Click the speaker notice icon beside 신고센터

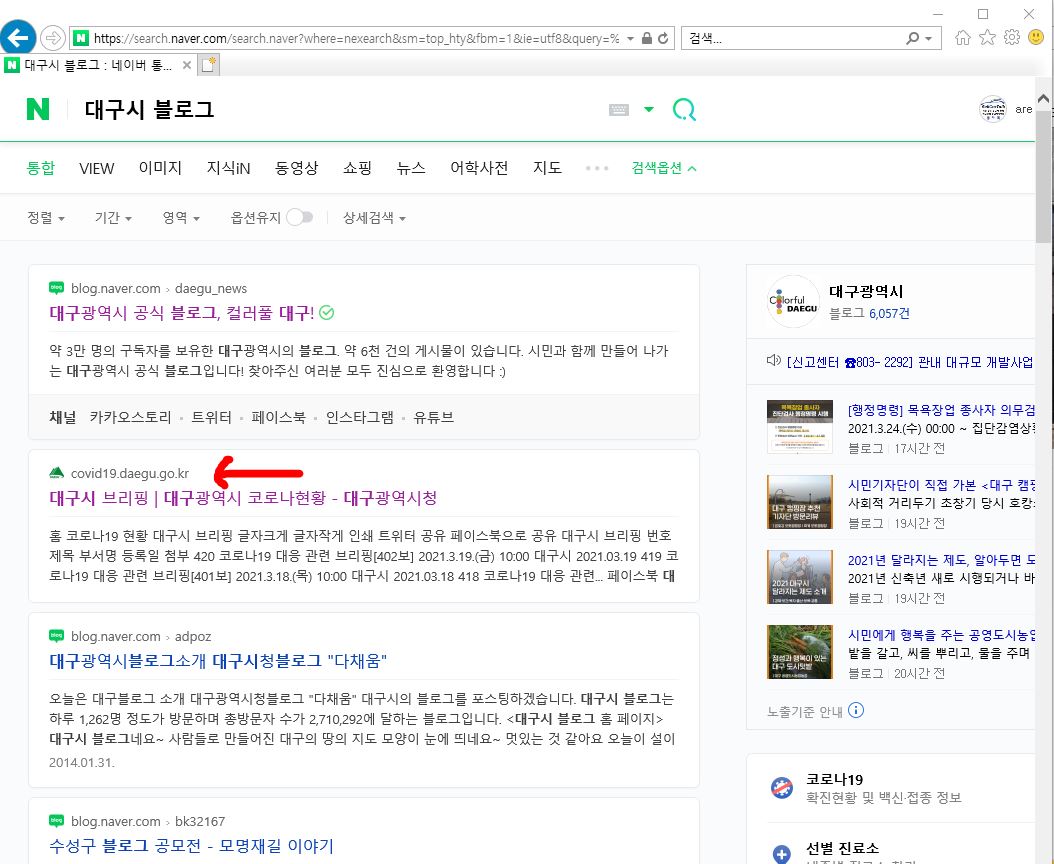tap(774, 361)
